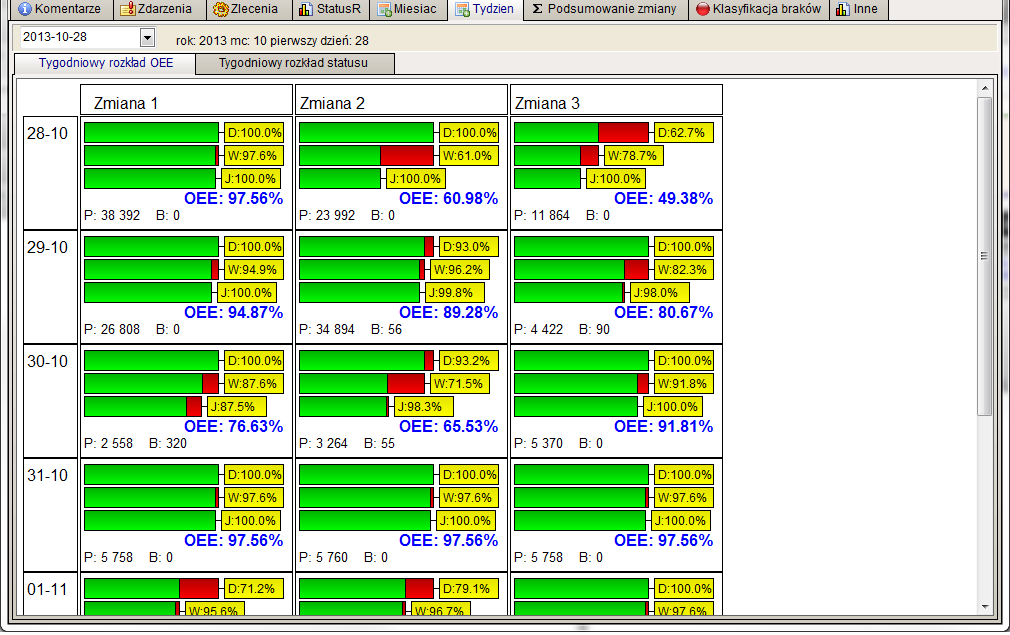Click the 29-10 row label
1010x635 pixels.
[x=48, y=247]
